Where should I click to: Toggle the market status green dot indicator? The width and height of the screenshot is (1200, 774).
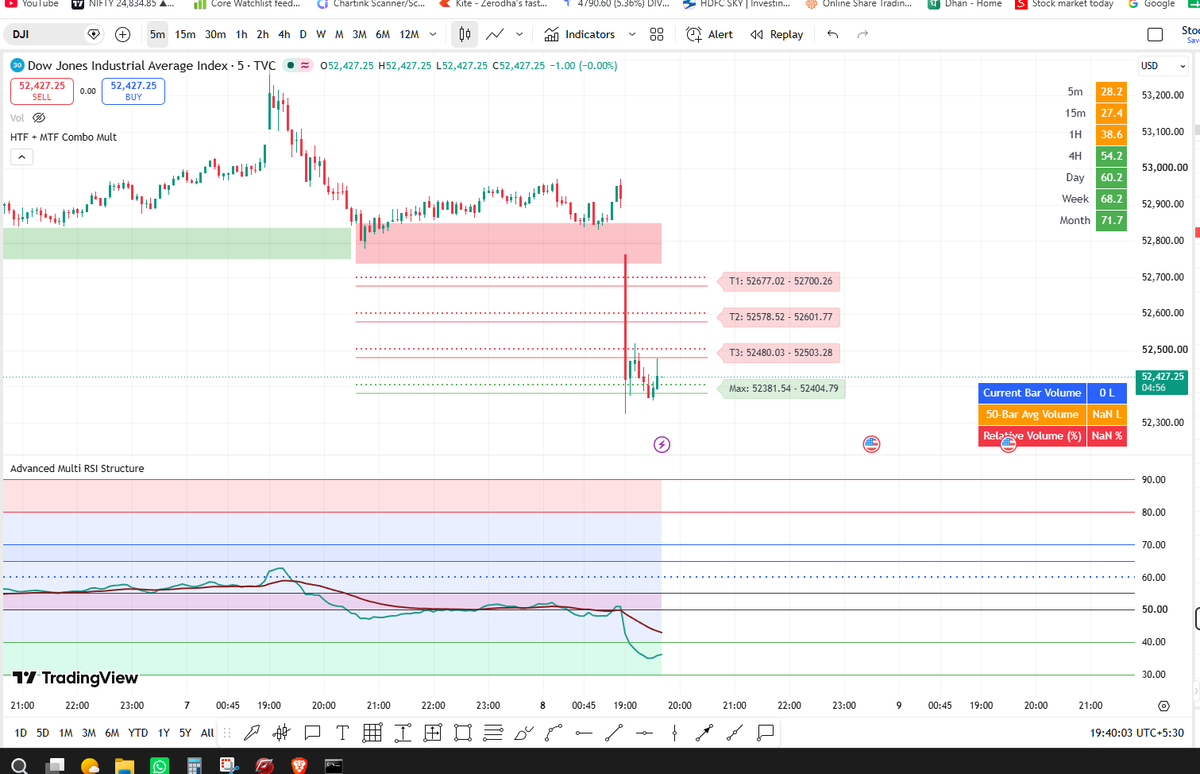(289, 66)
